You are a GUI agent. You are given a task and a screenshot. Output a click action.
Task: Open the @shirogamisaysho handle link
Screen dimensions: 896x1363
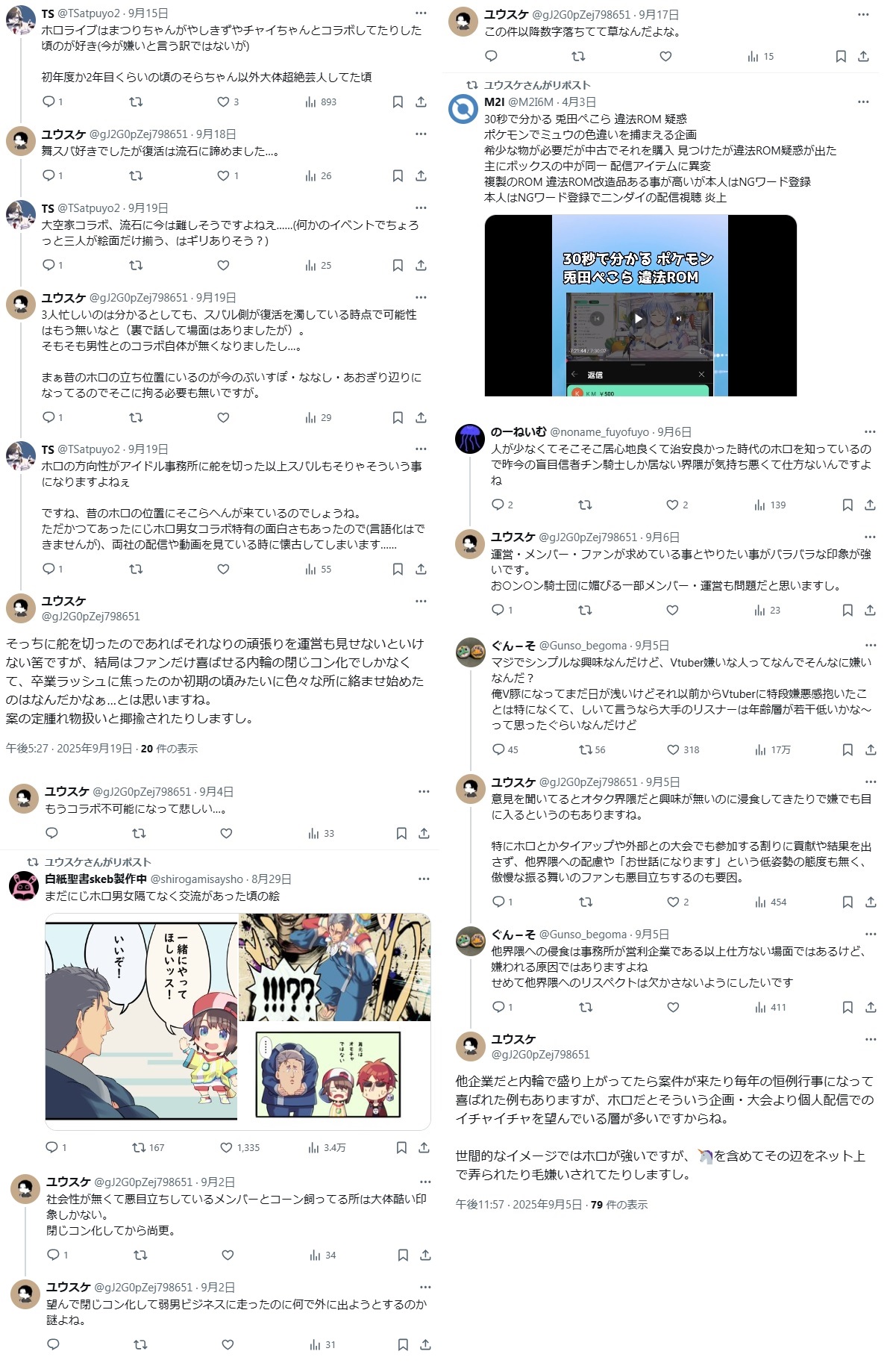point(197,879)
